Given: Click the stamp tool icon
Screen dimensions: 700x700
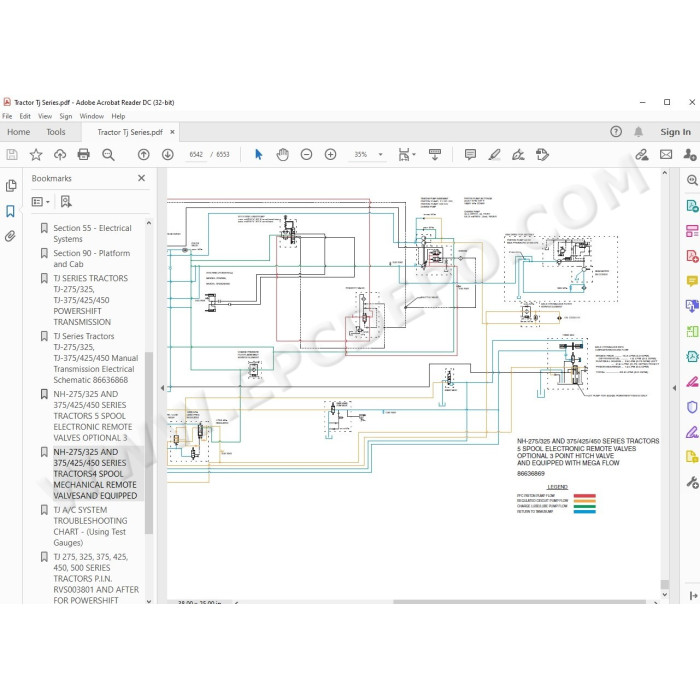Looking at the screenshot, I should (542, 154).
